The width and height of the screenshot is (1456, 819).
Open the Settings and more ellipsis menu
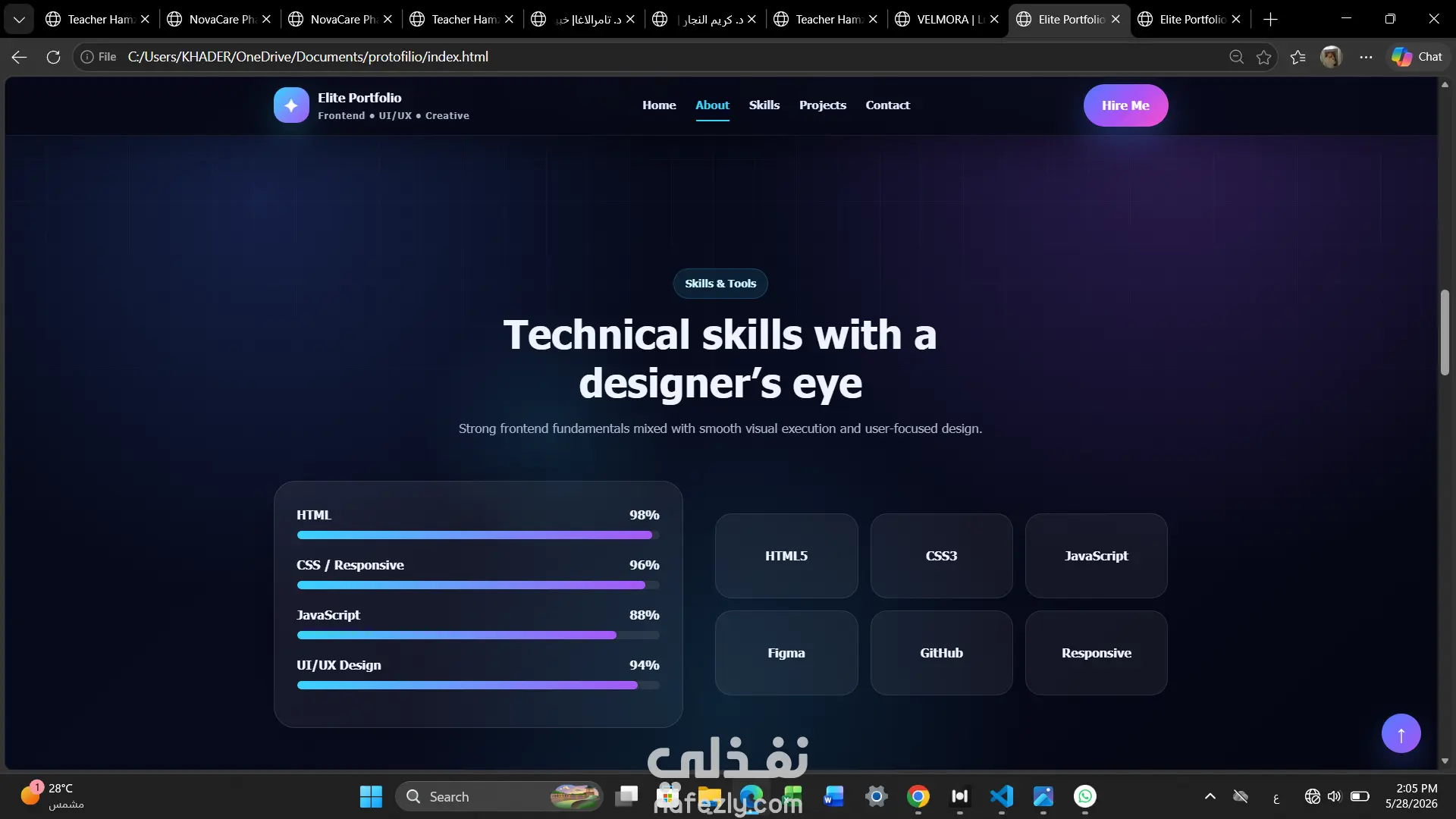click(x=1366, y=57)
